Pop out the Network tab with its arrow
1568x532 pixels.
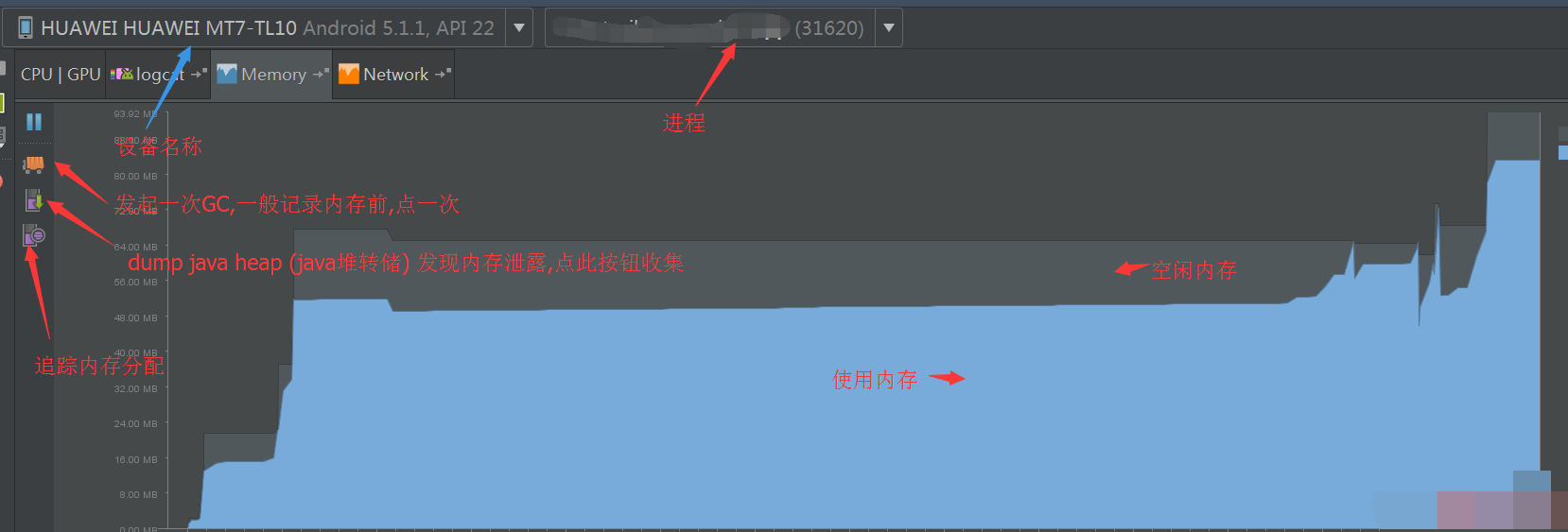point(443,74)
